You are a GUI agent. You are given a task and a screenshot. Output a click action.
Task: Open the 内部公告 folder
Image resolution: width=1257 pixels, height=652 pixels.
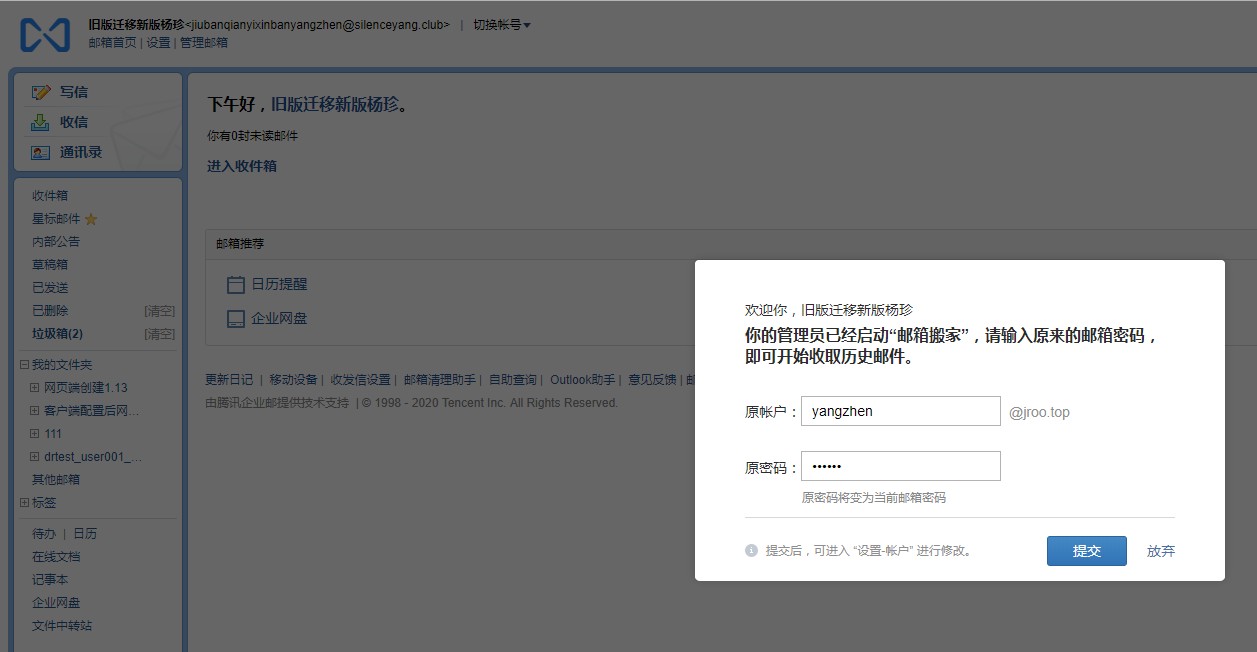pos(56,242)
